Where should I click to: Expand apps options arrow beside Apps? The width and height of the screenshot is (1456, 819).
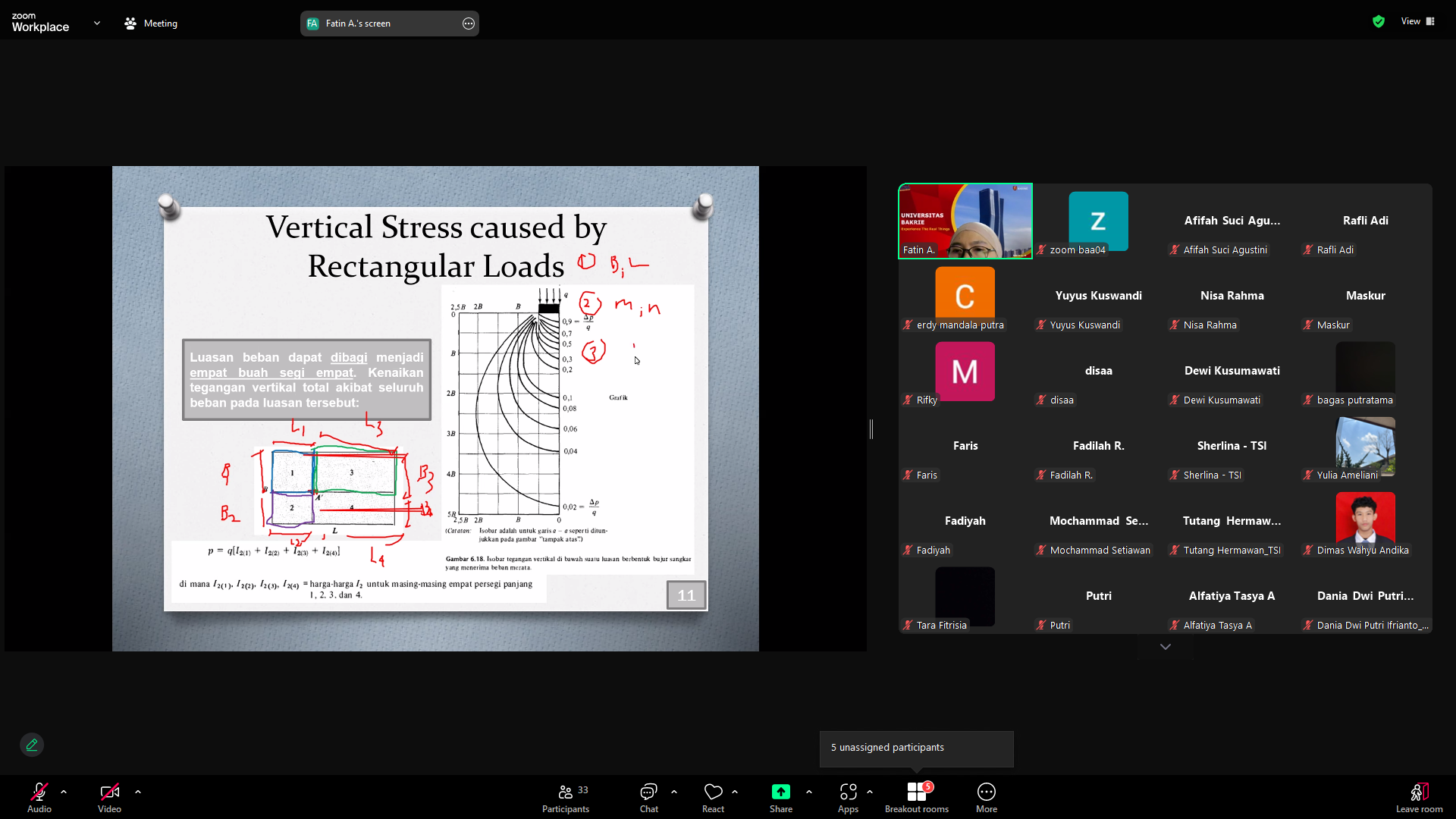point(870,792)
